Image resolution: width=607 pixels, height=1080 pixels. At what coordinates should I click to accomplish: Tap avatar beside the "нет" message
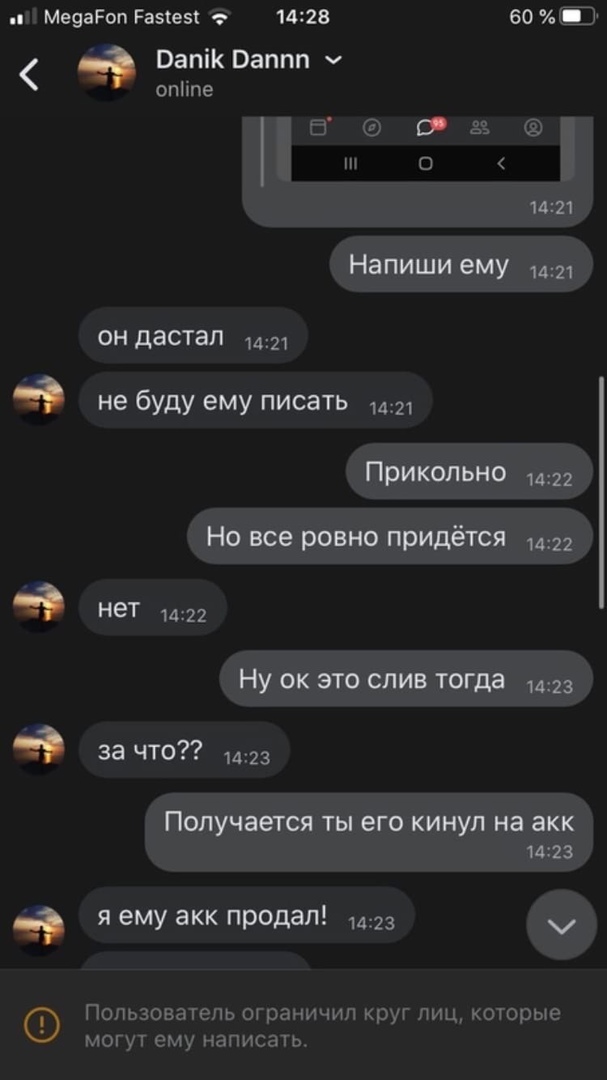(x=39, y=607)
